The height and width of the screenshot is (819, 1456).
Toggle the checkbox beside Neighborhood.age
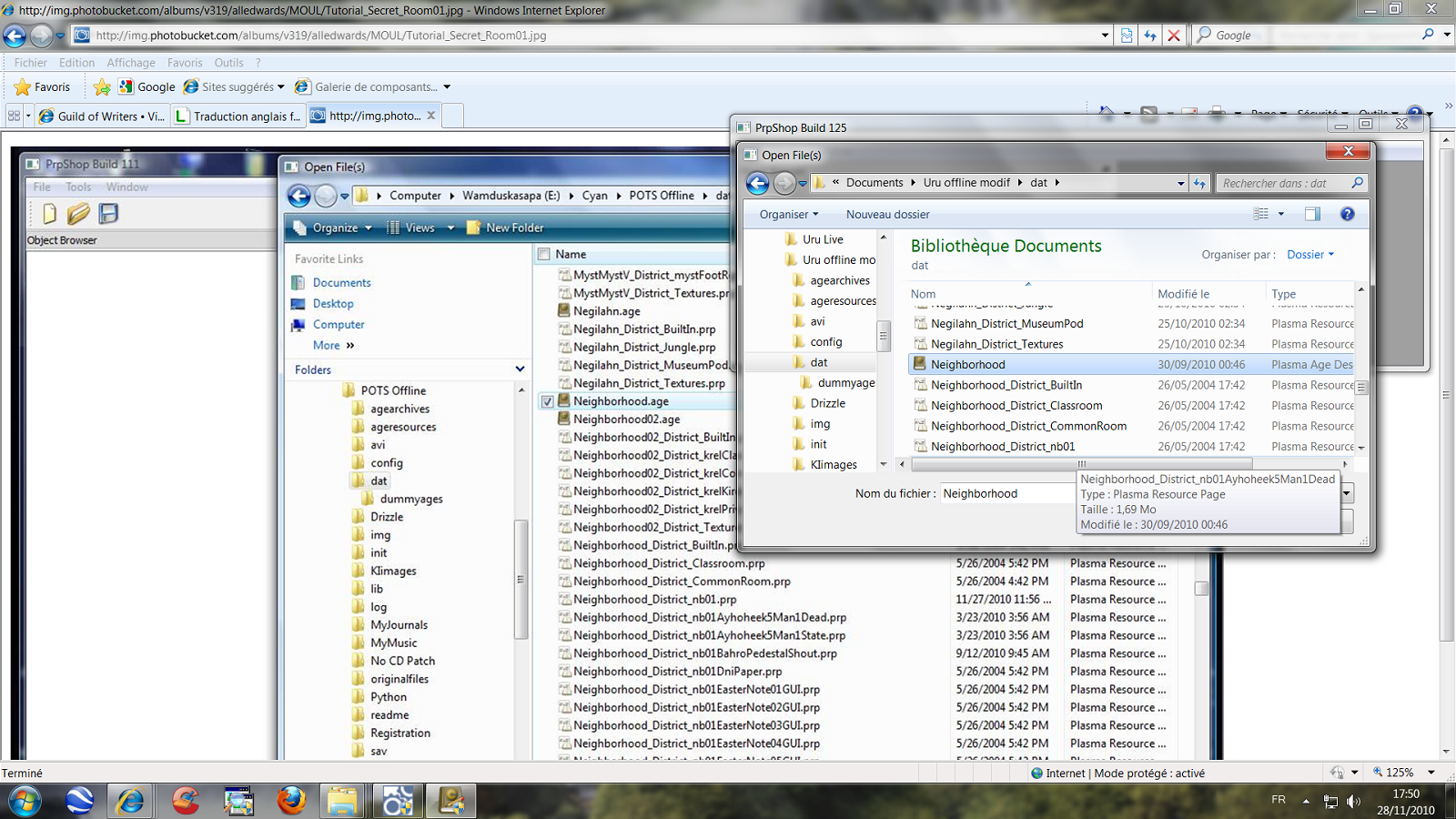click(x=547, y=401)
